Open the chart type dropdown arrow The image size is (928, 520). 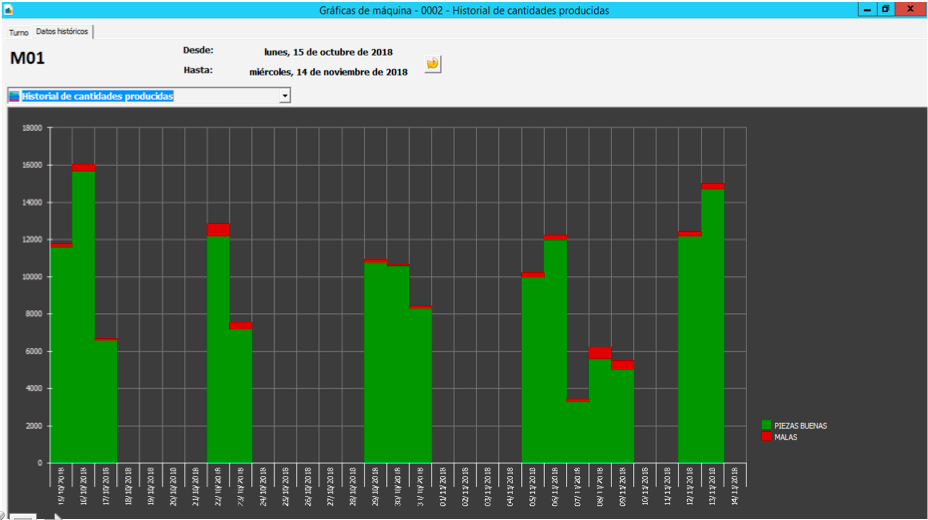point(285,96)
